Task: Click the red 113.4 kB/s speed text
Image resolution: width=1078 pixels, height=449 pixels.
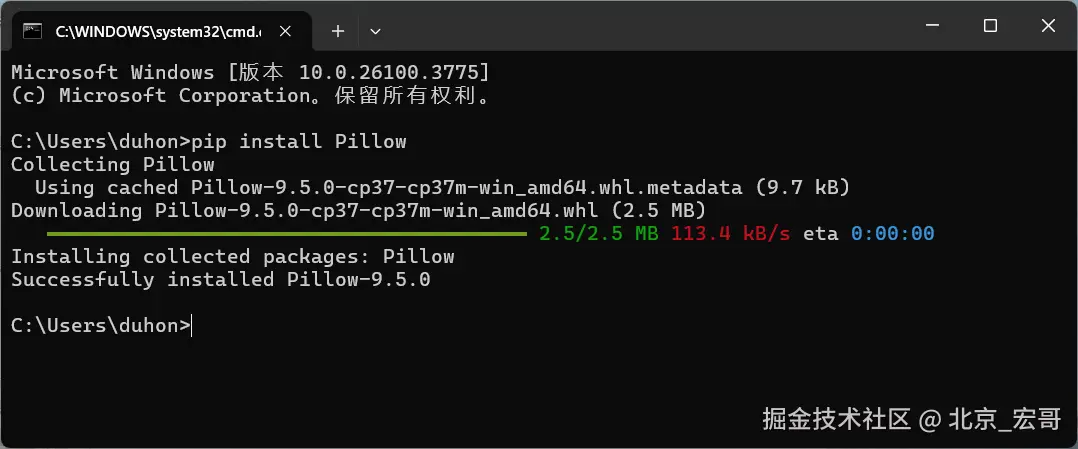Action: (731, 234)
